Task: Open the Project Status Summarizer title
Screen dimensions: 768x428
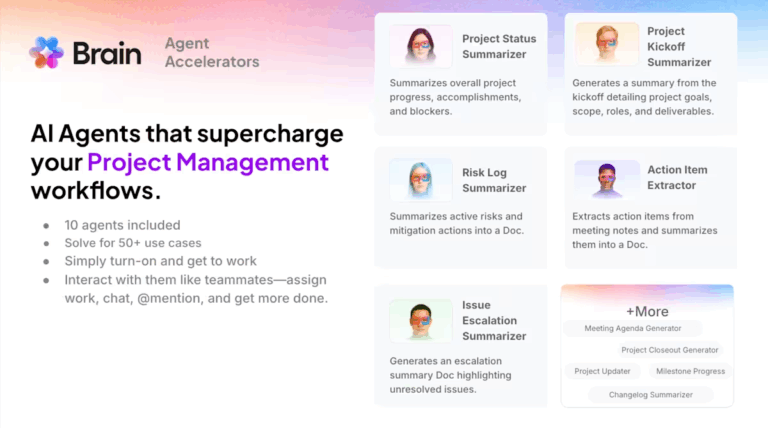Action: (x=499, y=46)
